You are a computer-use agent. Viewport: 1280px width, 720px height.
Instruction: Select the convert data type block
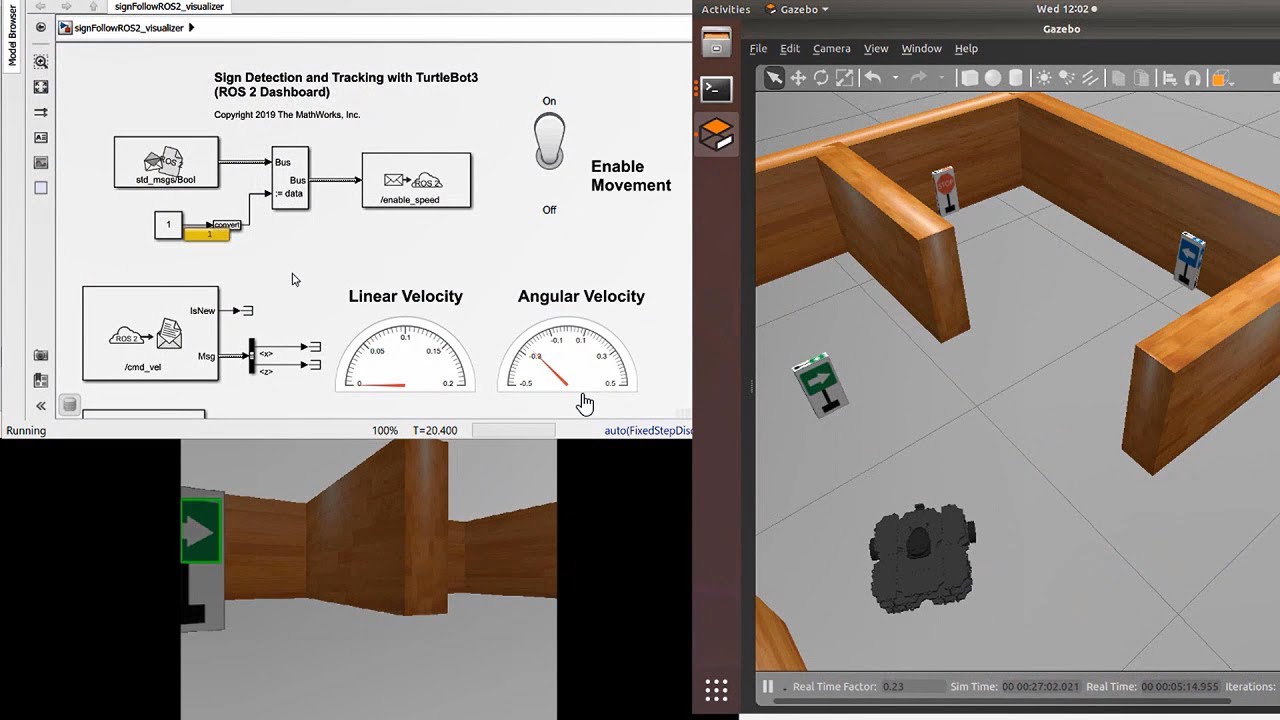coord(227,225)
